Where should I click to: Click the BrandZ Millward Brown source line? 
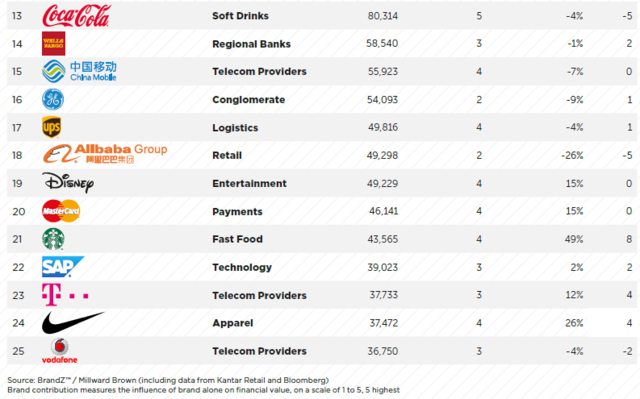(168, 380)
